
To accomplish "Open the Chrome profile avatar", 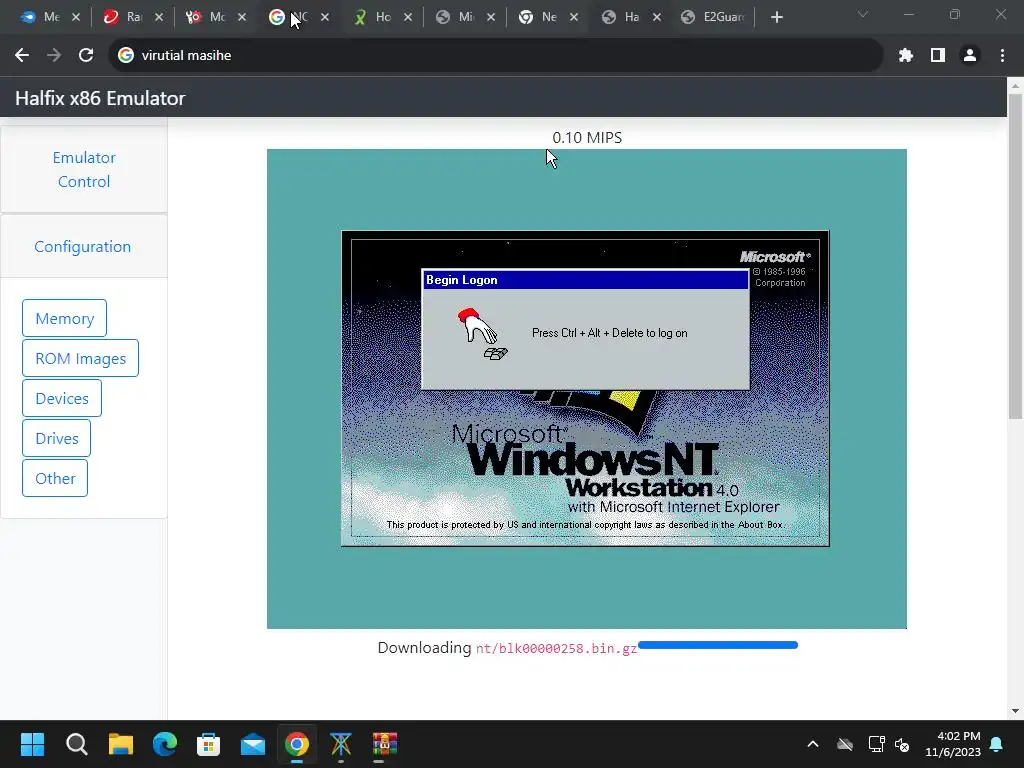I will point(970,56).
